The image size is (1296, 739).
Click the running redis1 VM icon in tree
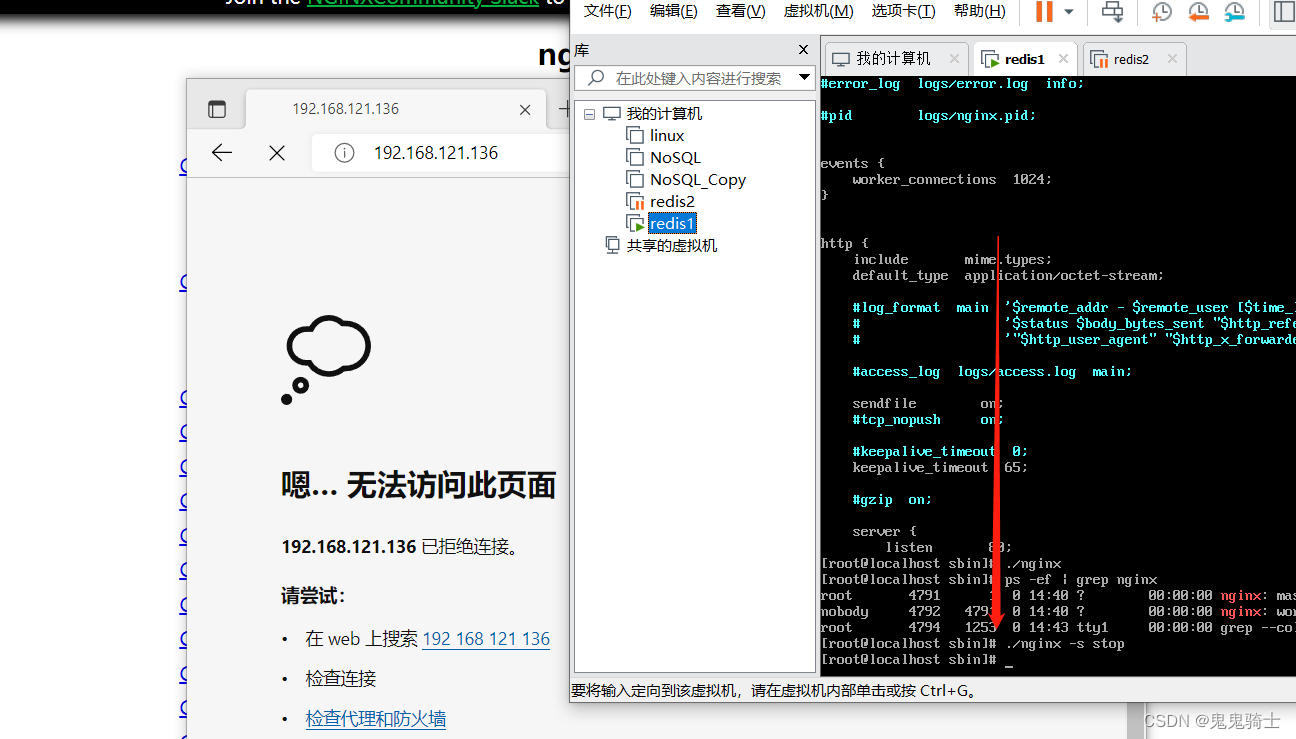pos(635,223)
